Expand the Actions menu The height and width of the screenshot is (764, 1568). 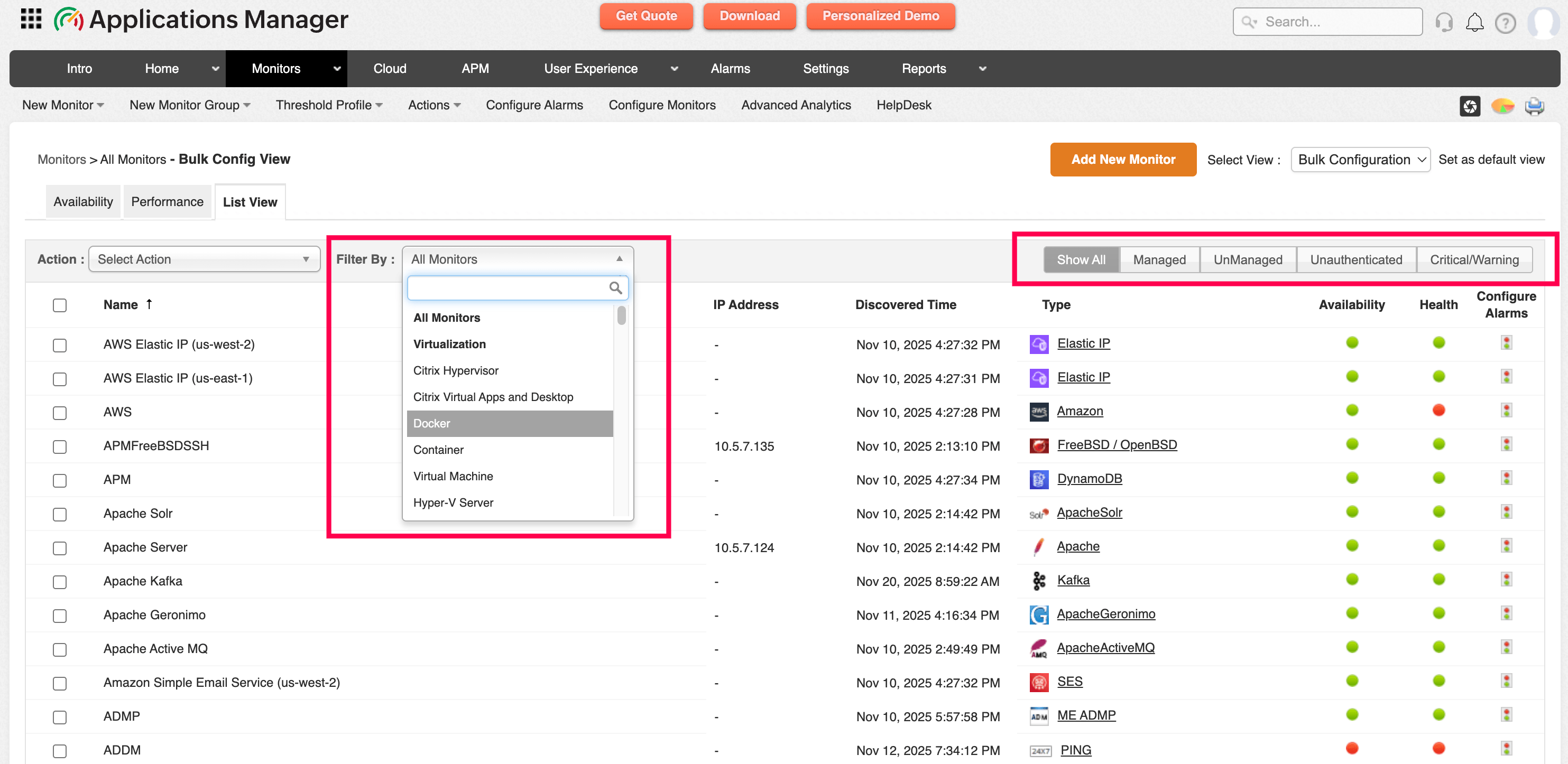pos(434,105)
